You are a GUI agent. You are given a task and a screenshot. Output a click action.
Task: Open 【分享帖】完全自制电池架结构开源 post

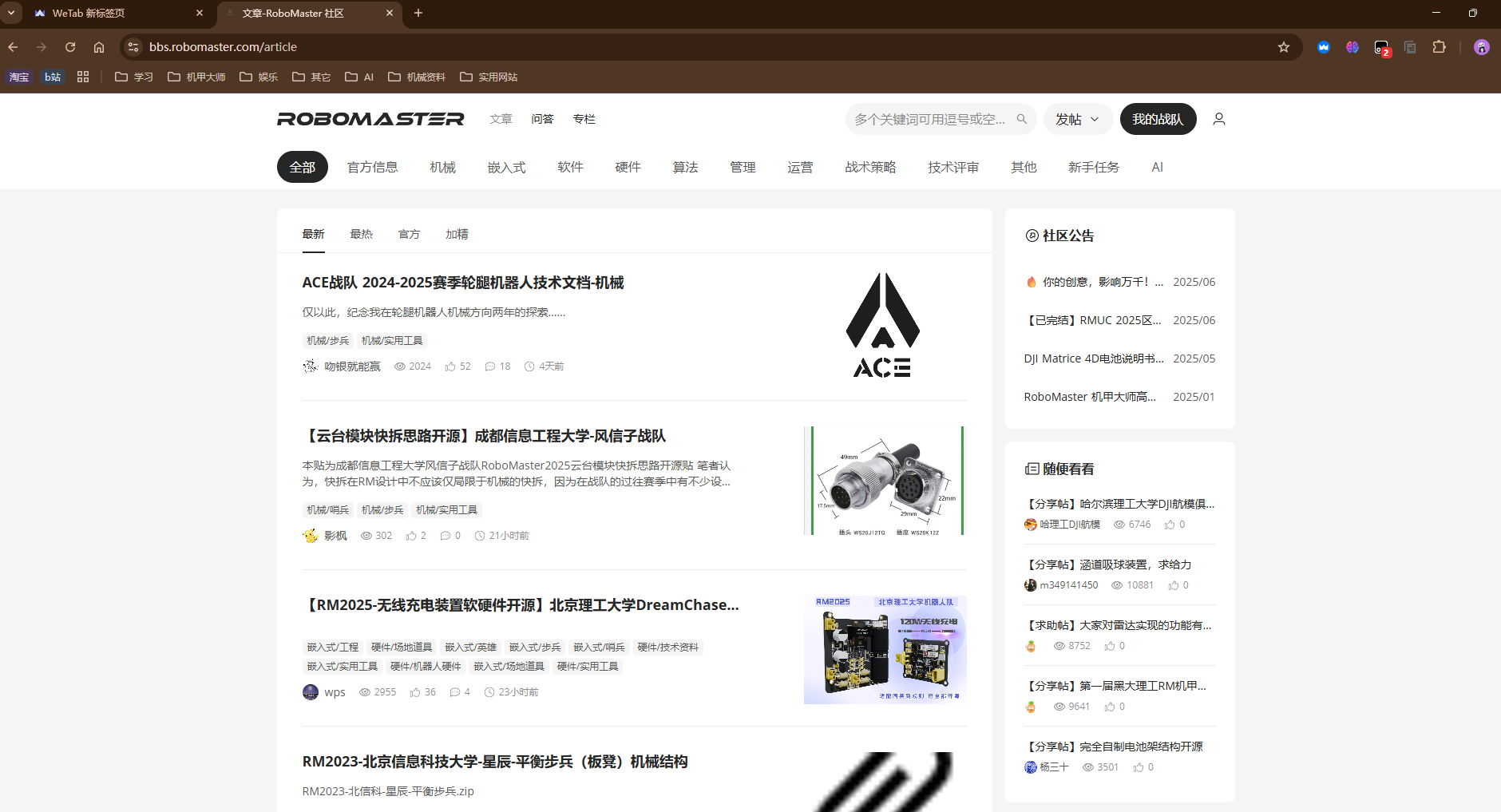[x=1114, y=747]
